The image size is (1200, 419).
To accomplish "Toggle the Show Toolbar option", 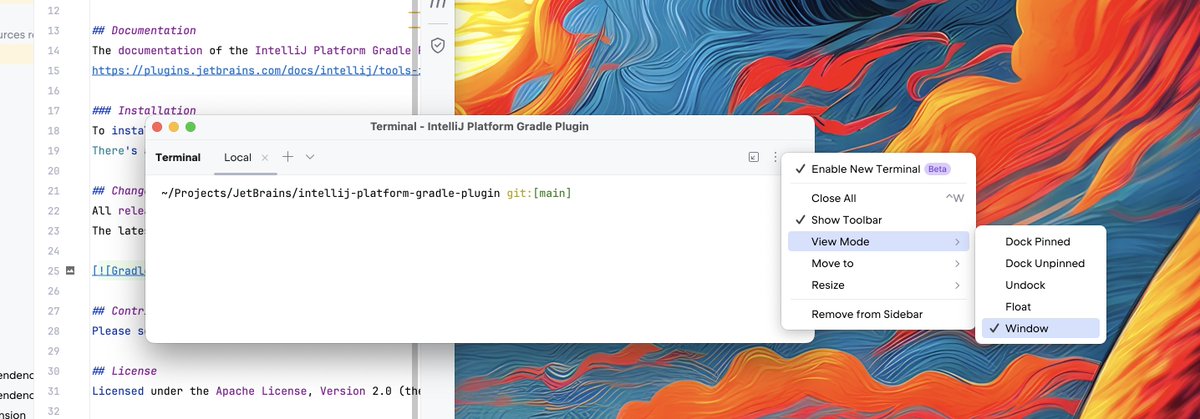I will point(877,220).
